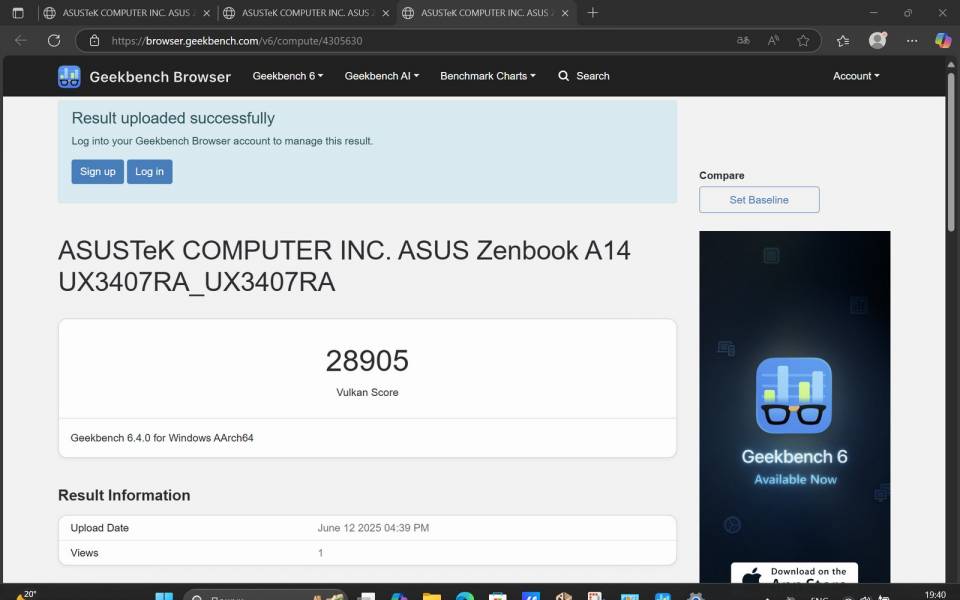Click the 'Views' row label
This screenshot has height=600, width=960.
pos(84,553)
